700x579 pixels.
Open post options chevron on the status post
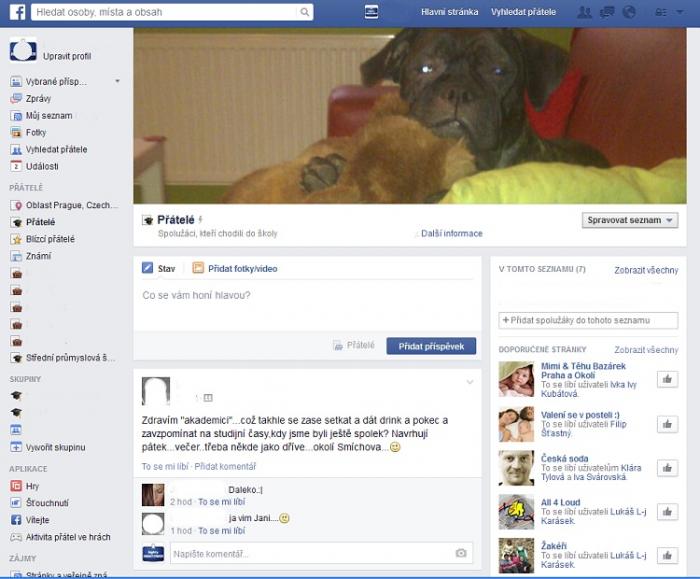[x=469, y=382]
